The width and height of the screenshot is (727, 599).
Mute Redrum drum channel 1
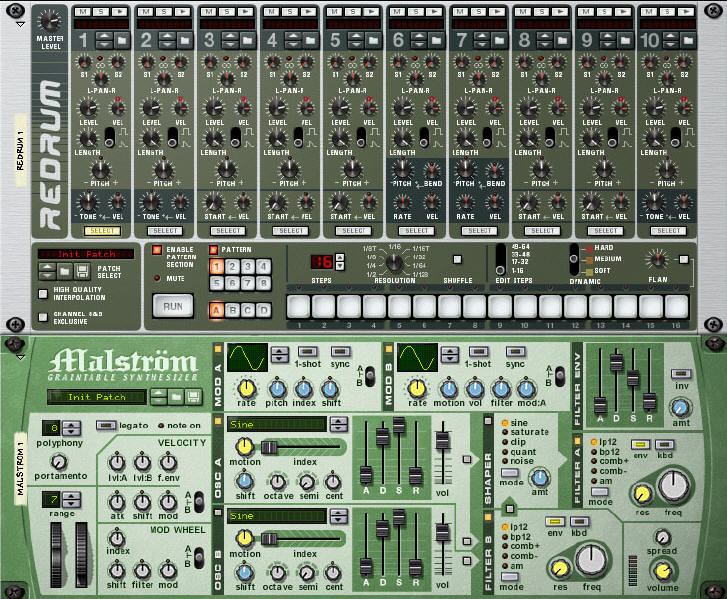[x=81, y=9]
